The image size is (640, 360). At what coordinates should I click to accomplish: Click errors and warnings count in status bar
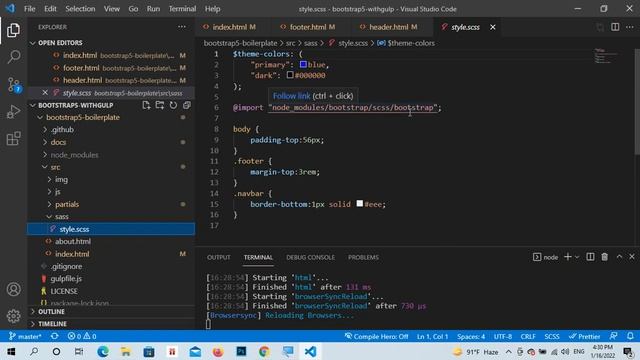pyautogui.click(x=82, y=336)
